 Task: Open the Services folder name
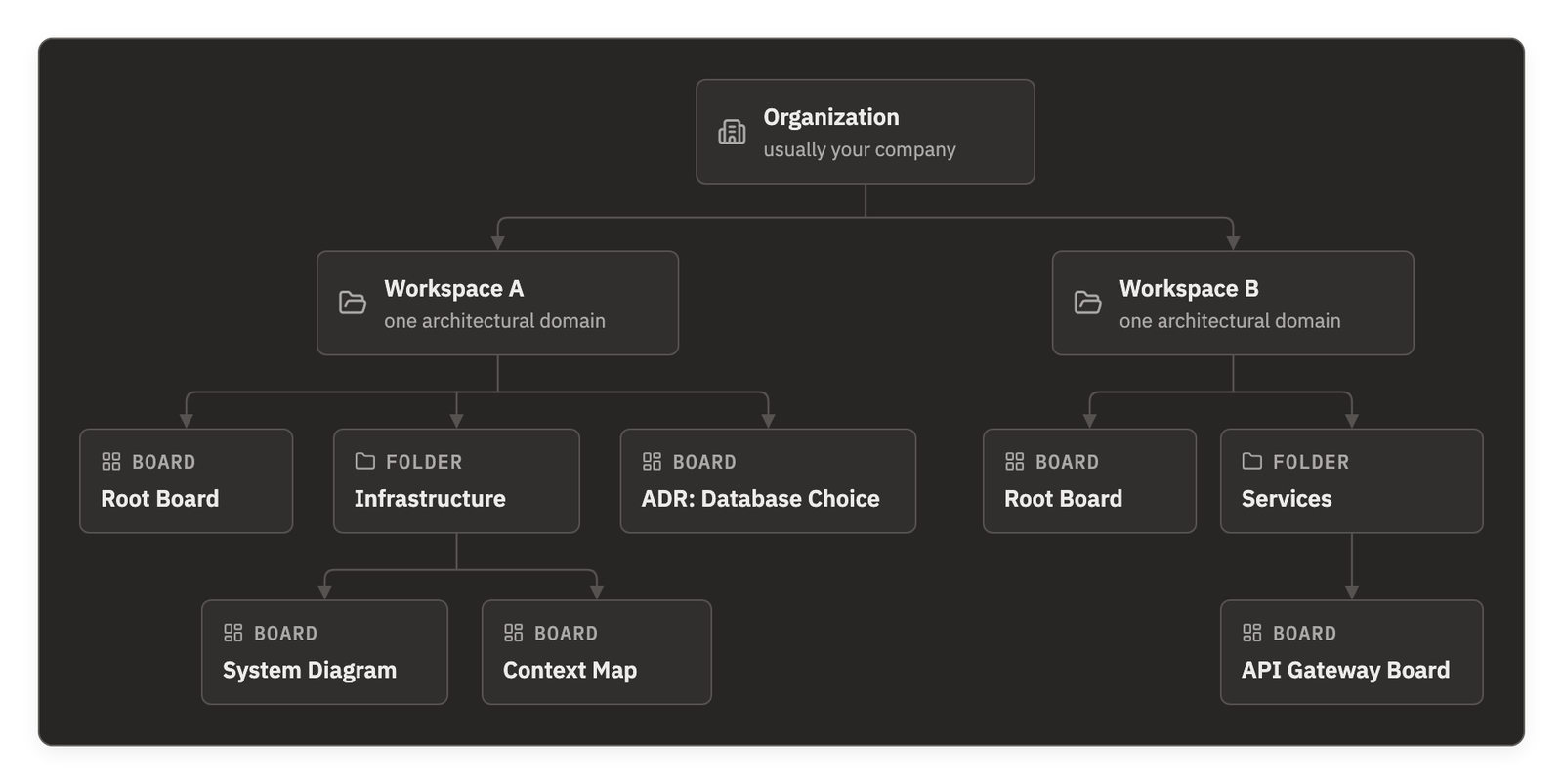tap(1287, 499)
